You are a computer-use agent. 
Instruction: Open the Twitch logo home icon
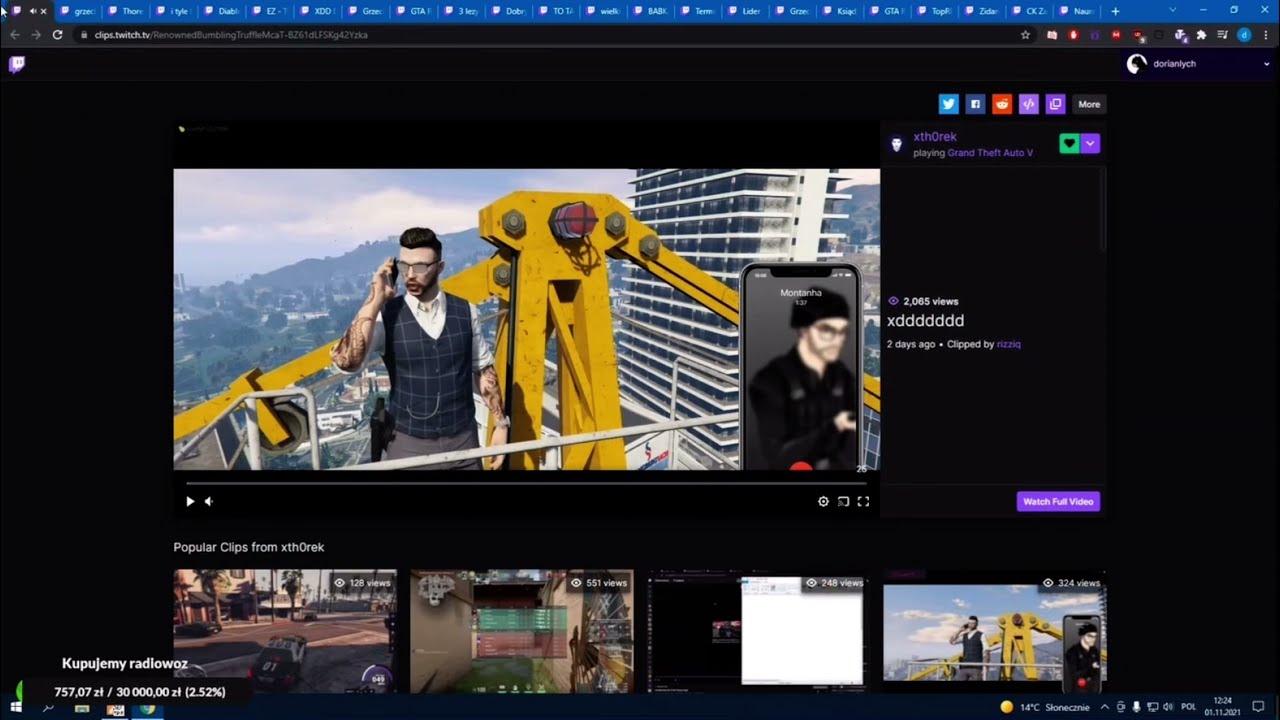[17, 64]
